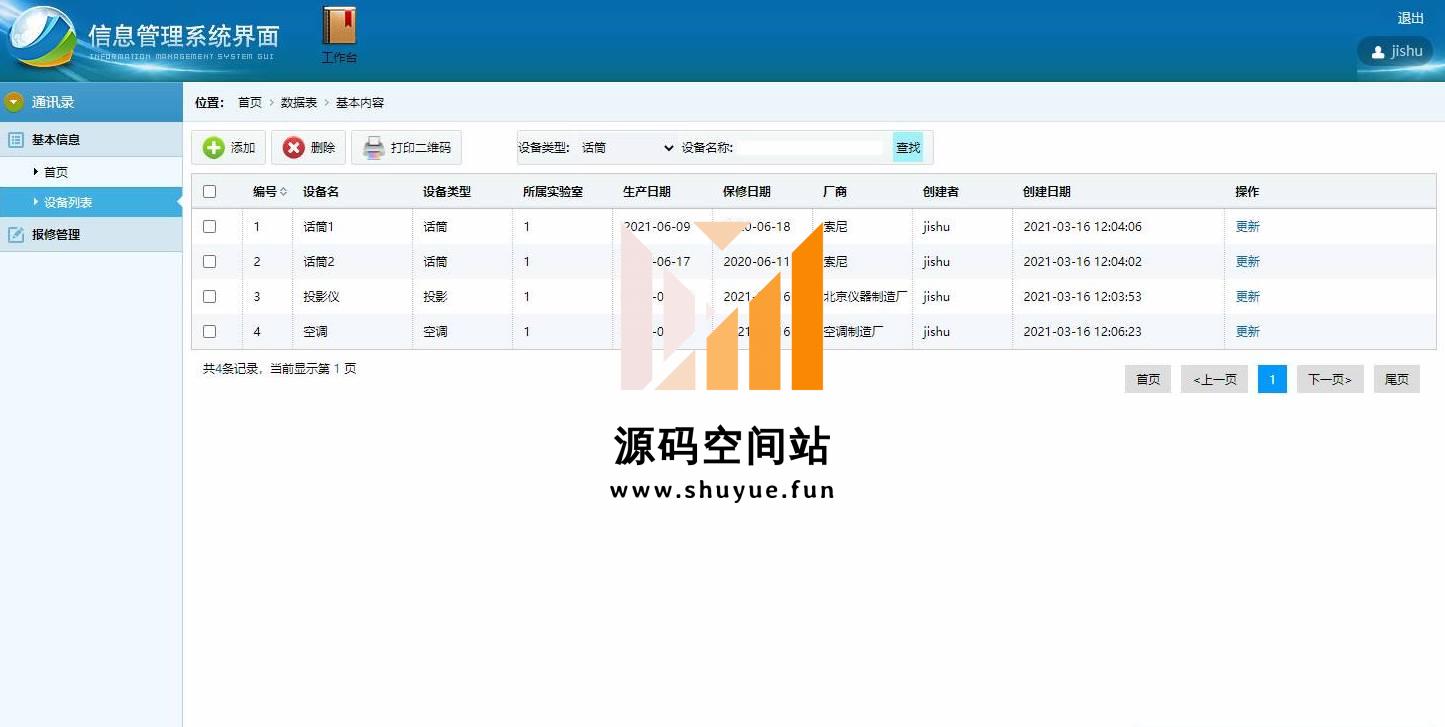1445x727 pixels.
Task: Click the 报修管理 edit icon
Action: (16, 235)
